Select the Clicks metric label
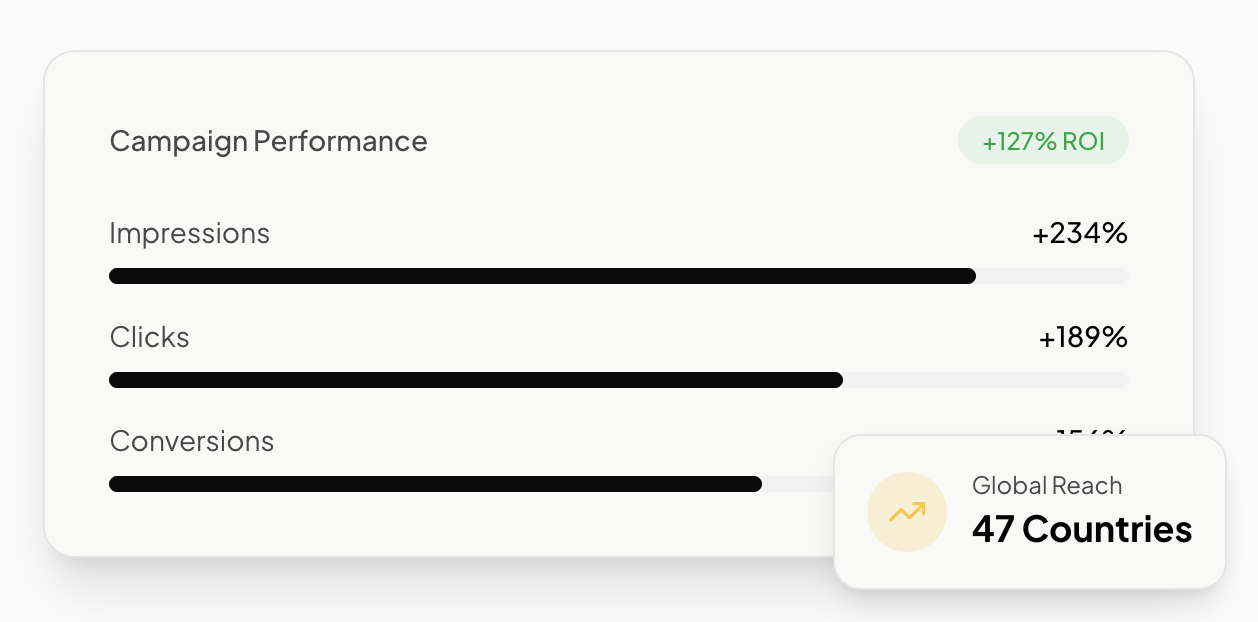1258x622 pixels. pos(149,337)
